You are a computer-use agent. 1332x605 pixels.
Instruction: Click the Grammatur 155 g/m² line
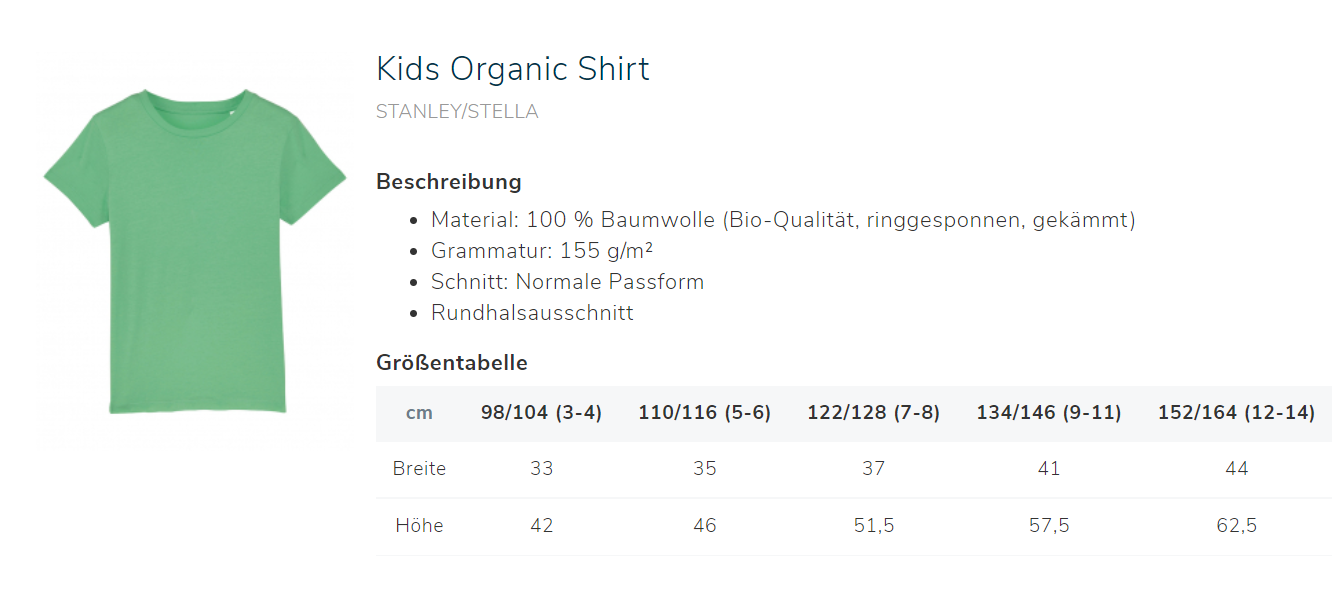tap(542, 251)
